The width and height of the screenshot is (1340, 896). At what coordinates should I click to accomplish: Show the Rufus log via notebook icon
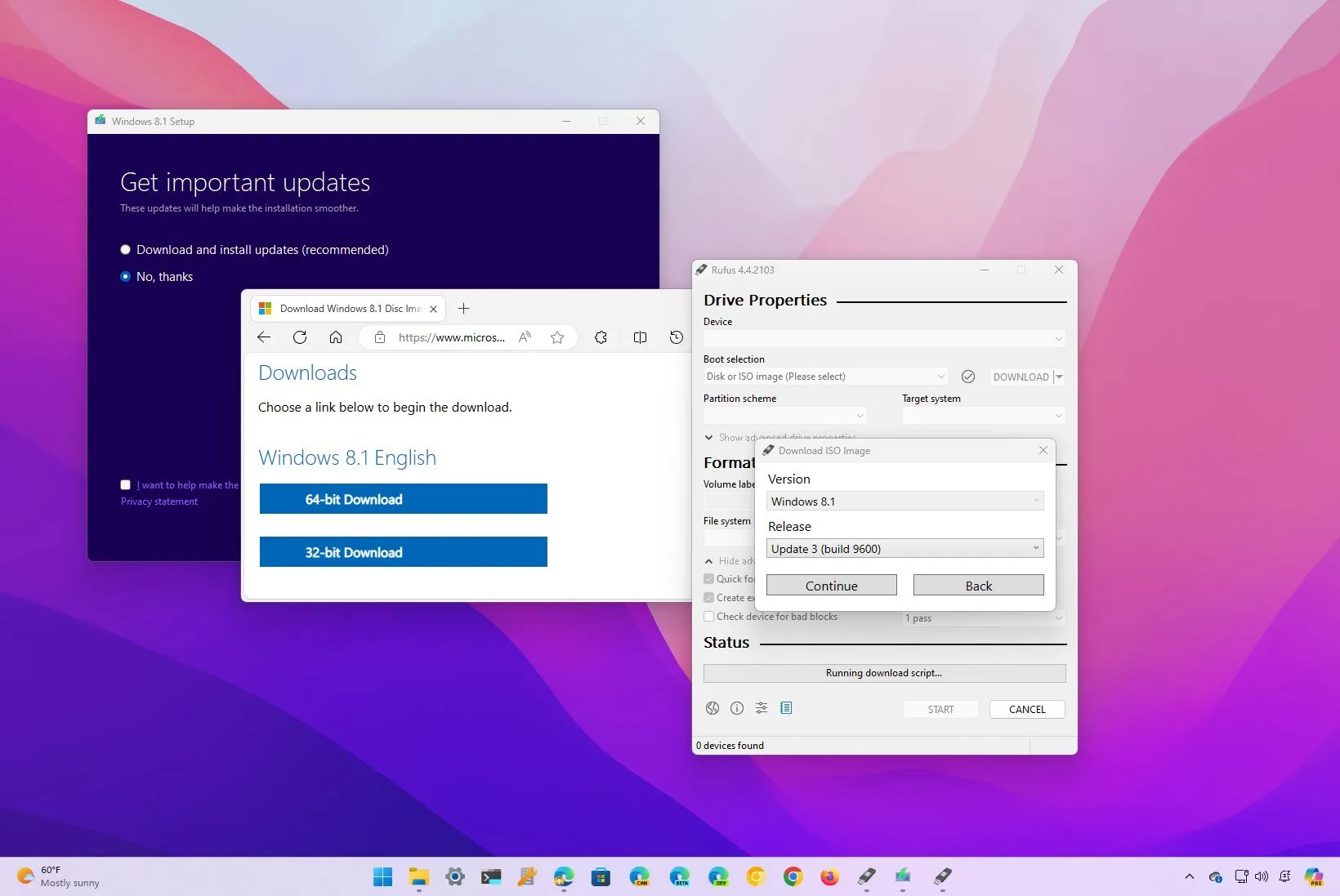[x=786, y=708]
